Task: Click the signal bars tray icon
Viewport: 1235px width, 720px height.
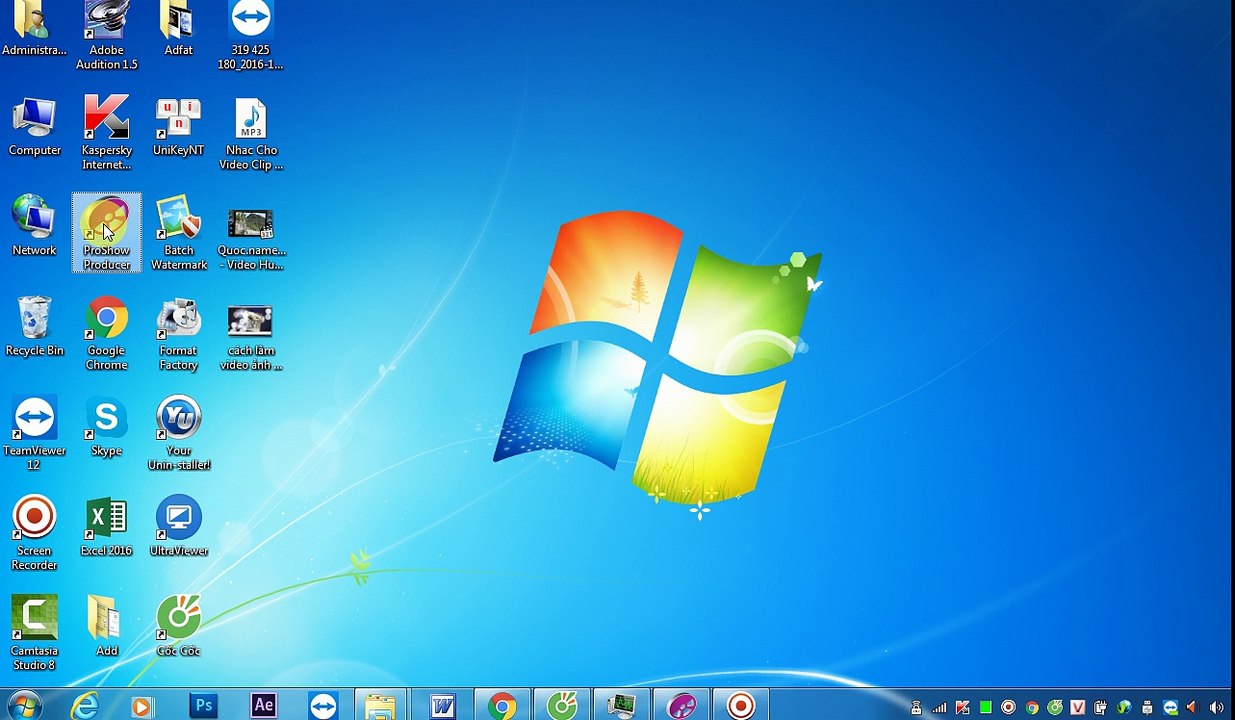Action: pos(939,708)
